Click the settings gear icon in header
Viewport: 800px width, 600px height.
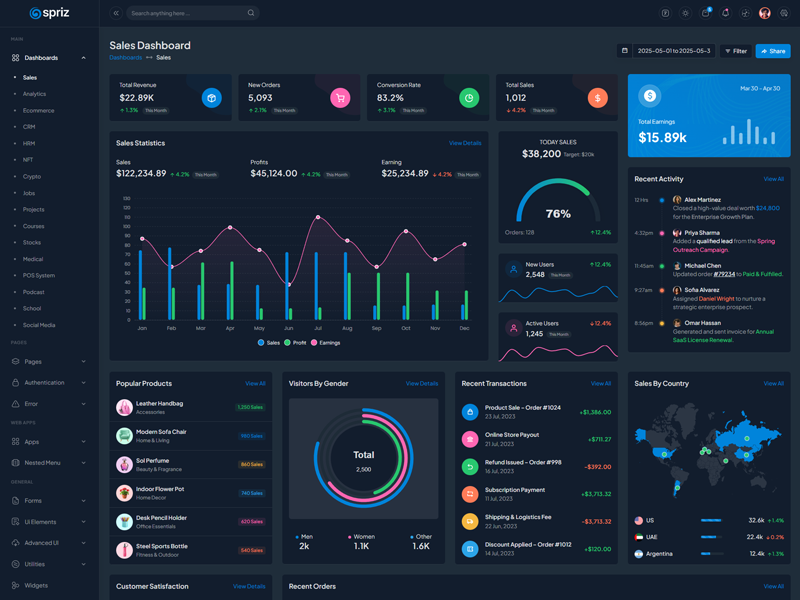tap(784, 13)
